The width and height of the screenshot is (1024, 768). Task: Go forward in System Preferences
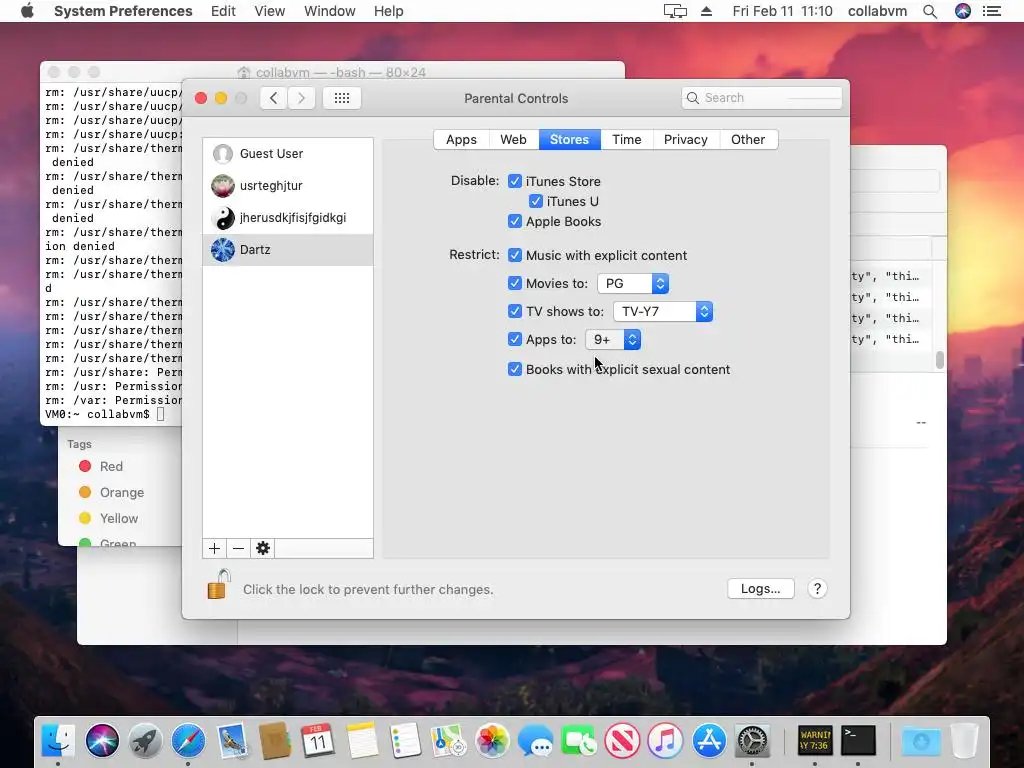pyautogui.click(x=301, y=98)
